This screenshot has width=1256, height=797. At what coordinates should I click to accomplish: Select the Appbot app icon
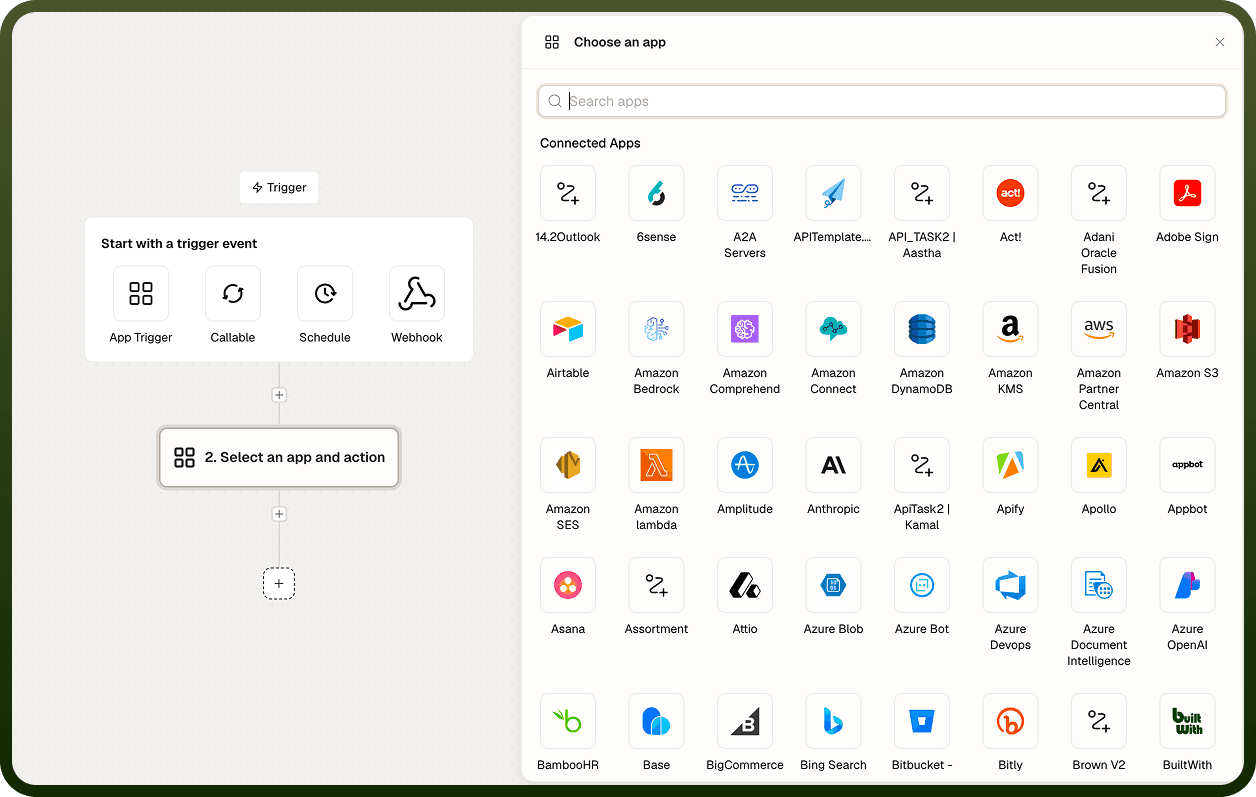click(x=1187, y=465)
